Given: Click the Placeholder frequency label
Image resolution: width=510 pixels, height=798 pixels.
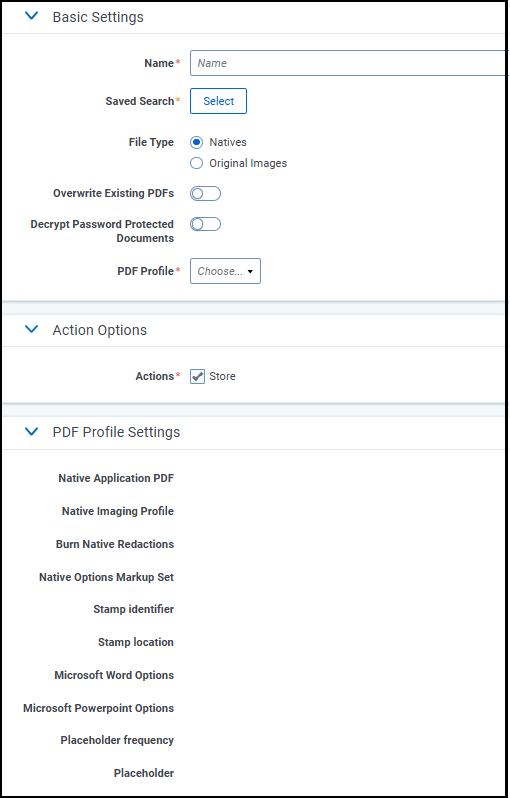Looking at the screenshot, I should (x=117, y=740).
